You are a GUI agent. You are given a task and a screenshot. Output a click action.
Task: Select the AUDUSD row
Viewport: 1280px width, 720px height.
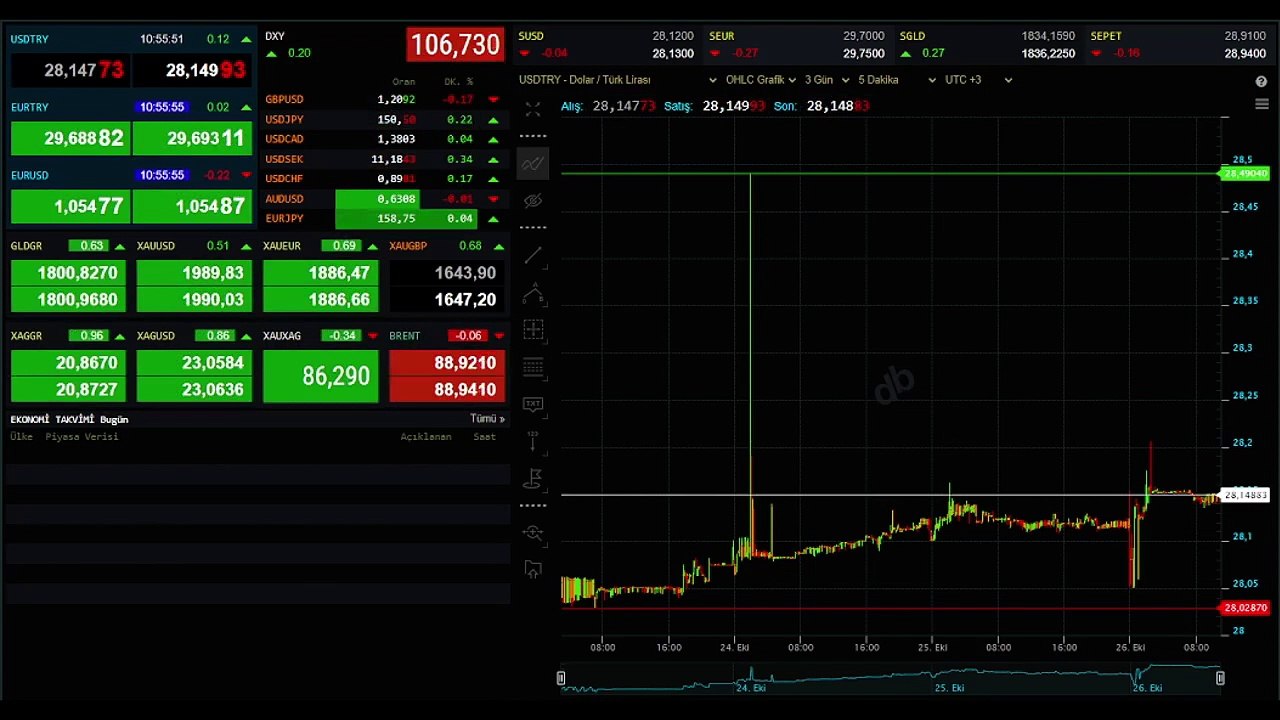383,198
